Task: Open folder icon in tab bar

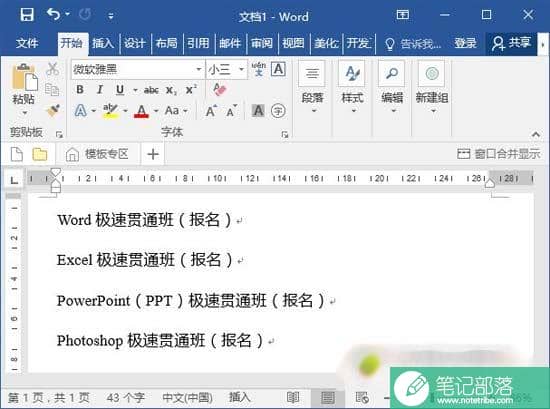Action: [x=40, y=154]
